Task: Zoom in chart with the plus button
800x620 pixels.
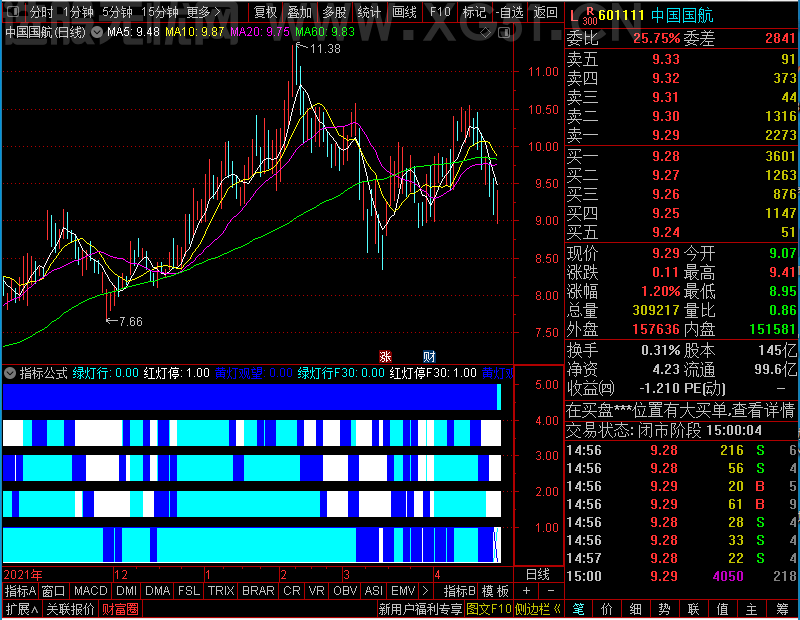Action: [x=527, y=591]
